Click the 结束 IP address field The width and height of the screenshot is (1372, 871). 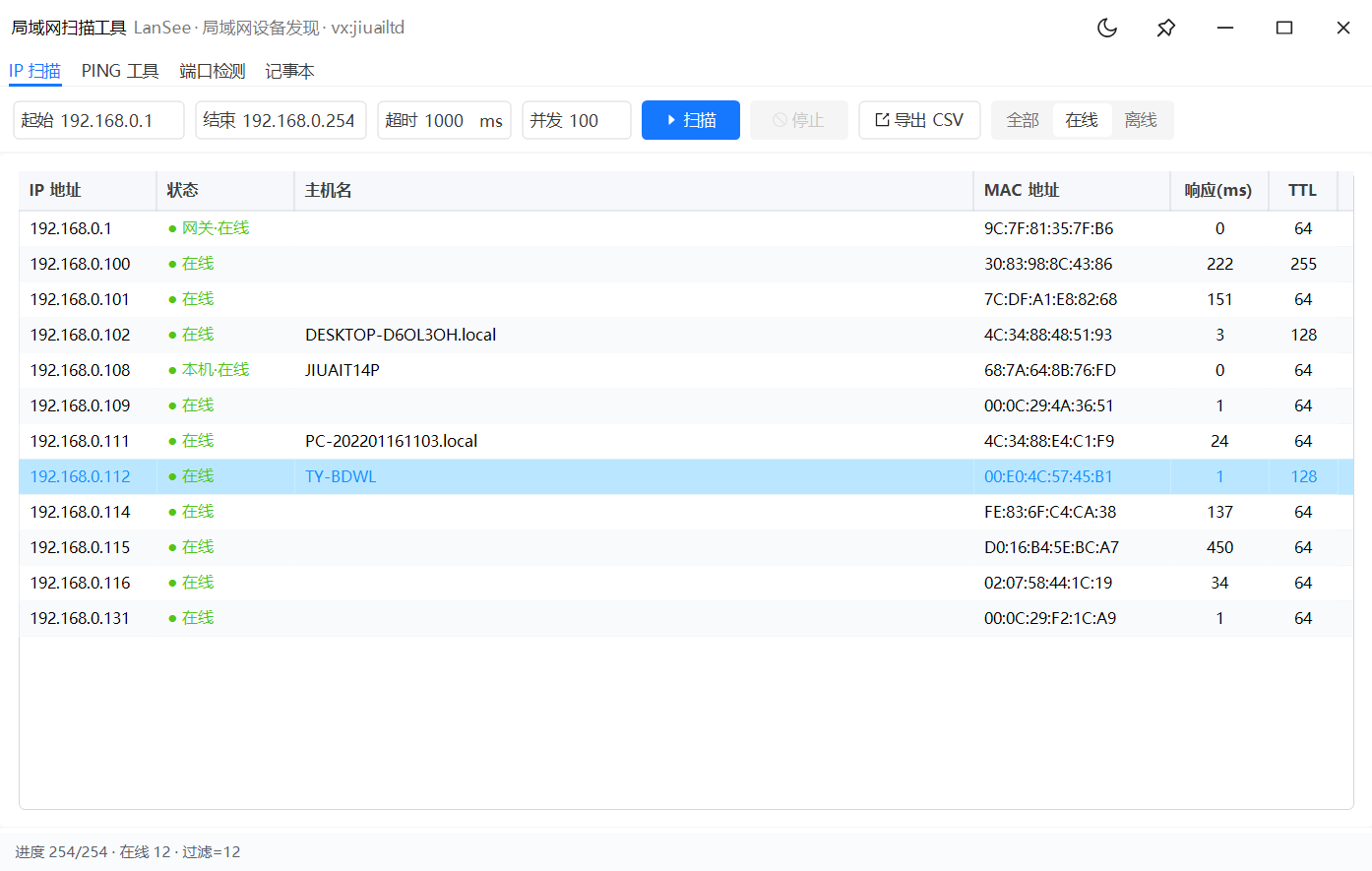(x=281, y=120)
